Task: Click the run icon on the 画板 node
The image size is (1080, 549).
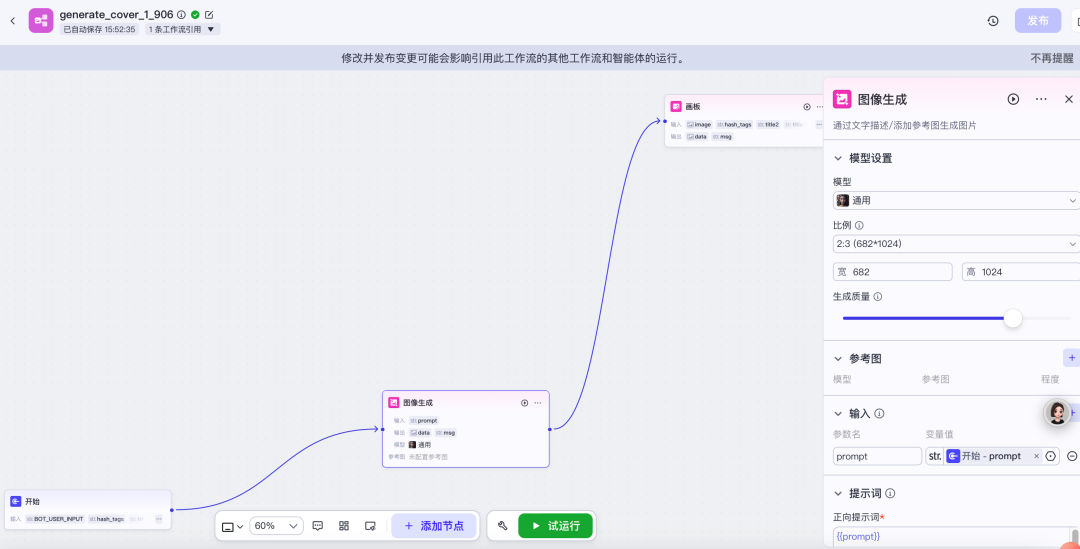Action: [807, 106]
